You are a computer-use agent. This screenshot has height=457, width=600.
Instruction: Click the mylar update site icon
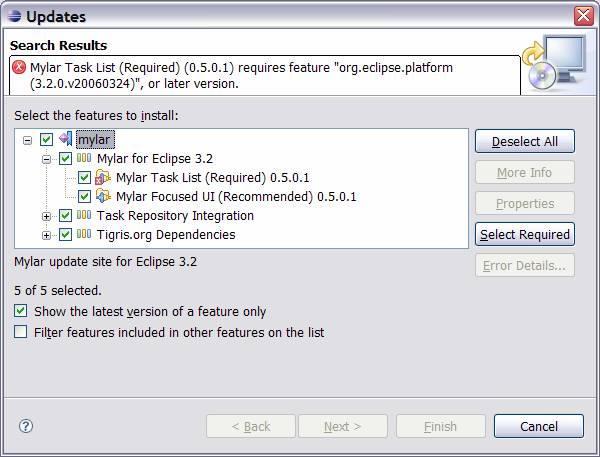(x=65, y=139)
